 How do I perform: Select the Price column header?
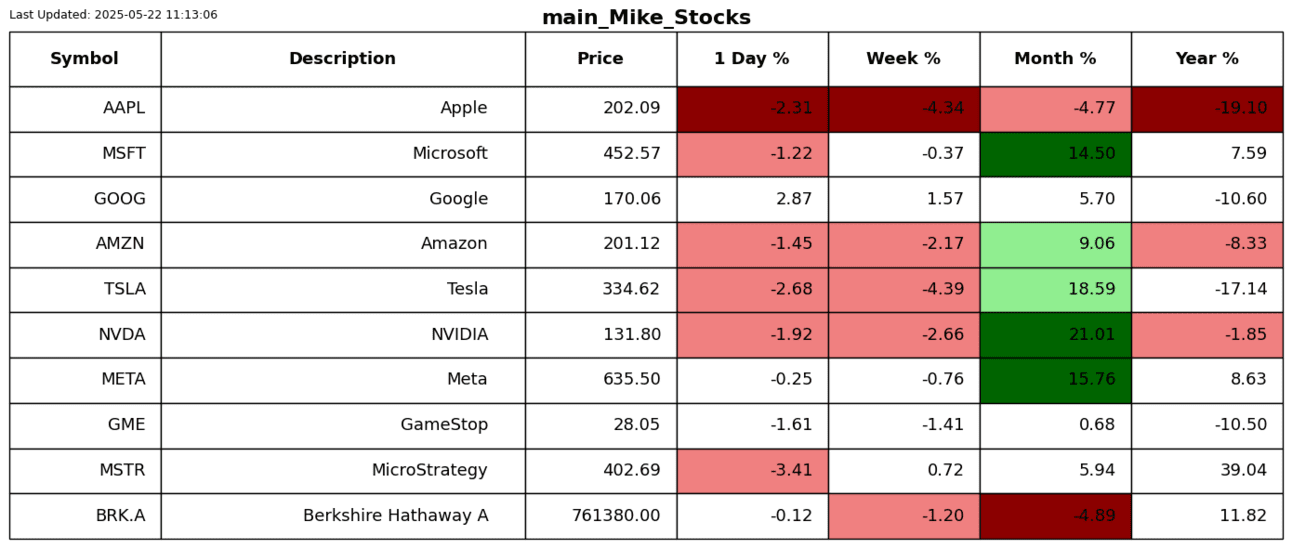[x=600, y=59]
